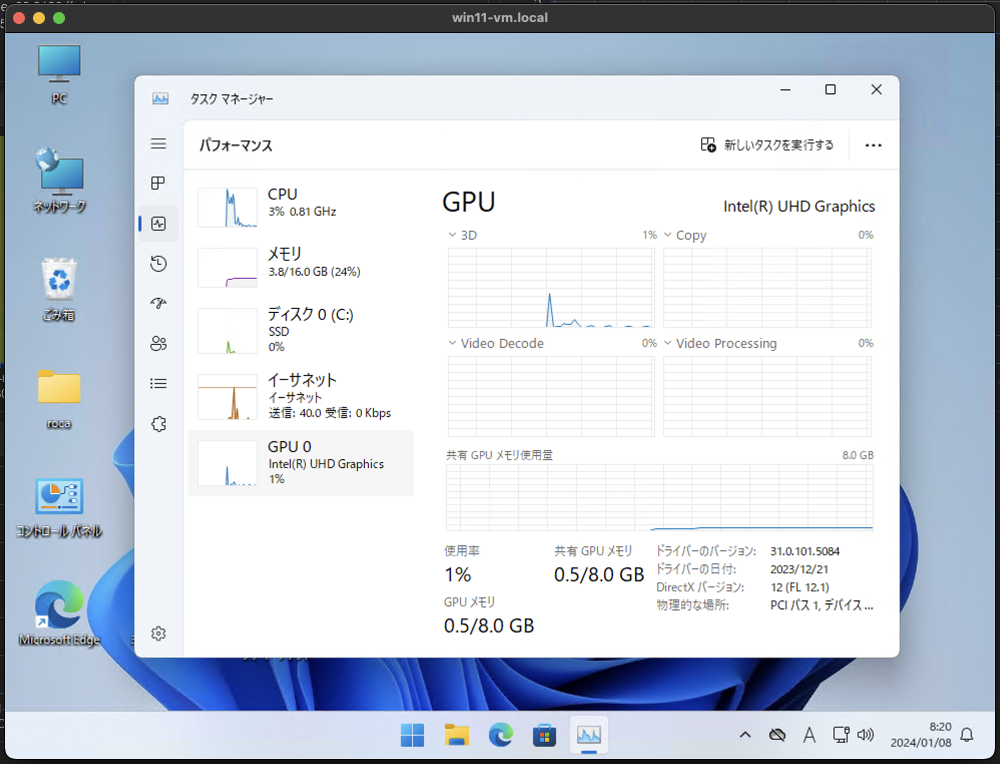Screen dimensions: 1000x764
Task: Open the App history clock icon
Action: coord(158,263)
